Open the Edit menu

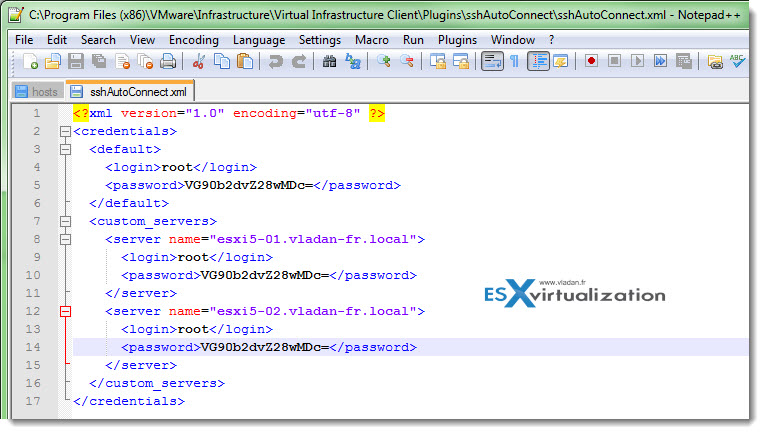57,40
